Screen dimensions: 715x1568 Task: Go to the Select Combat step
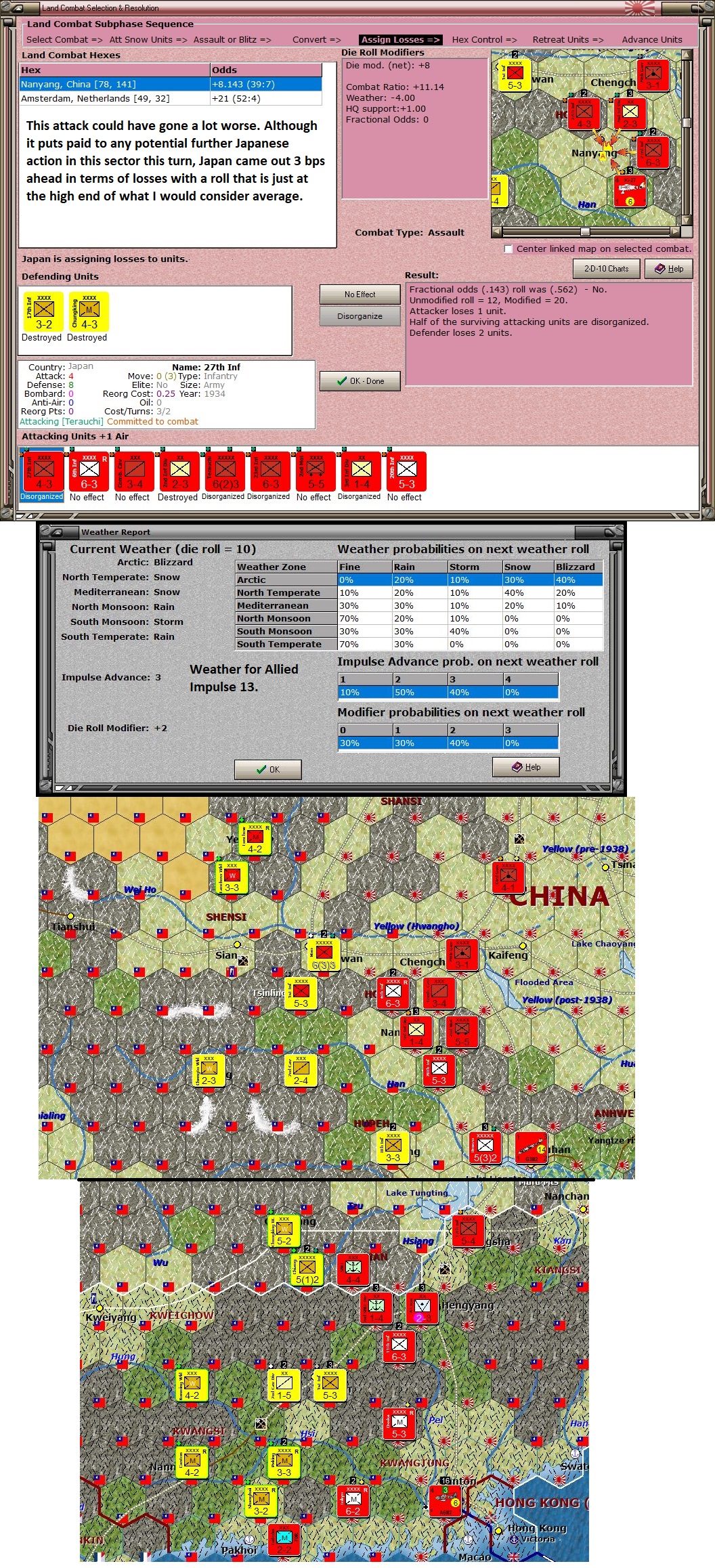[64, 39]
